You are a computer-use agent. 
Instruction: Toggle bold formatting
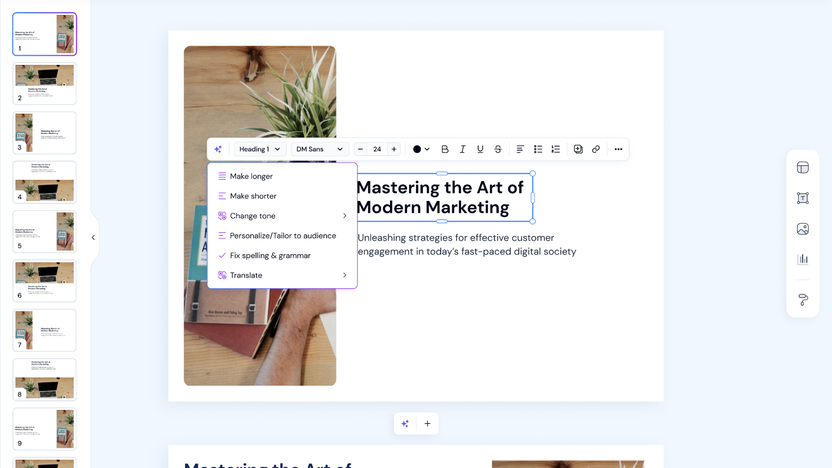pyautogui.click(x=445, y=149)
